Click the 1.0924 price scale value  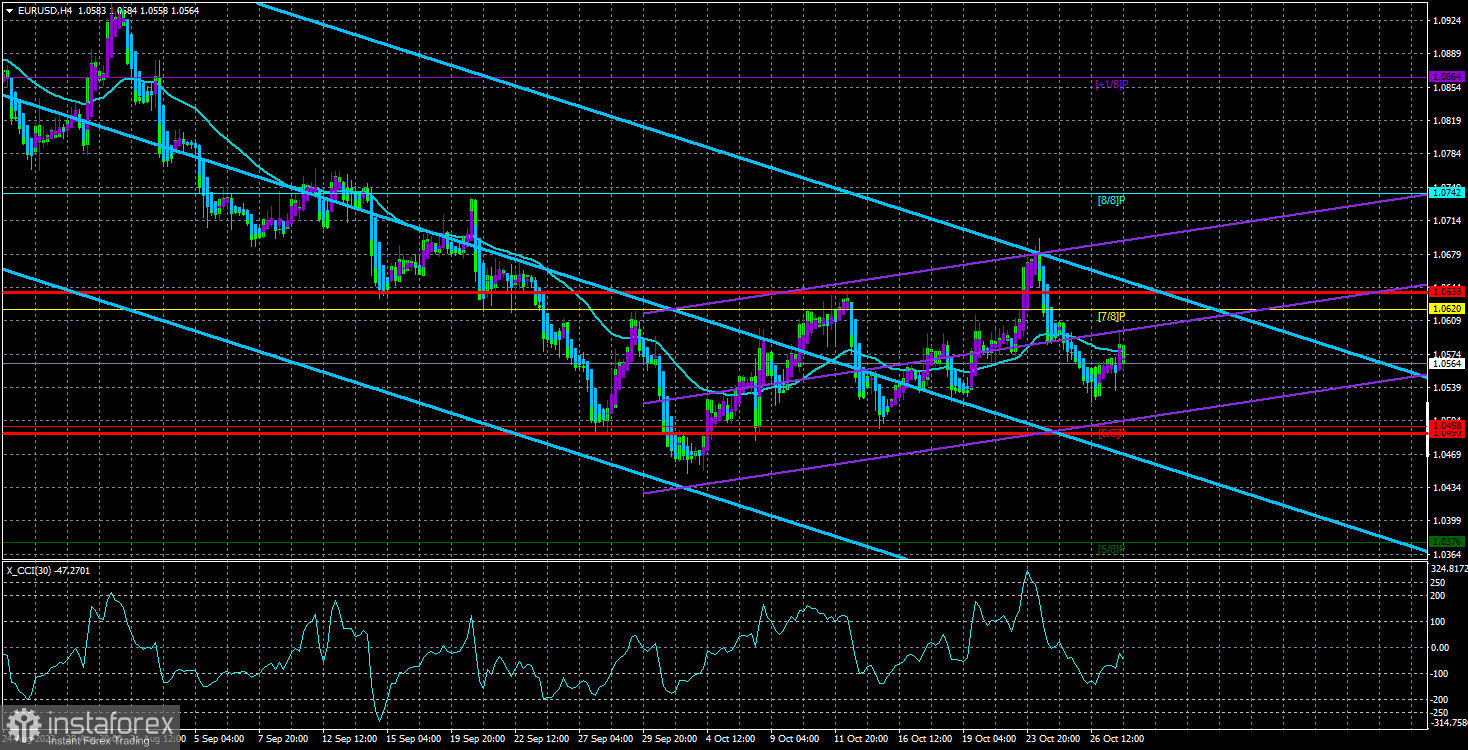tap(1447, 20)
